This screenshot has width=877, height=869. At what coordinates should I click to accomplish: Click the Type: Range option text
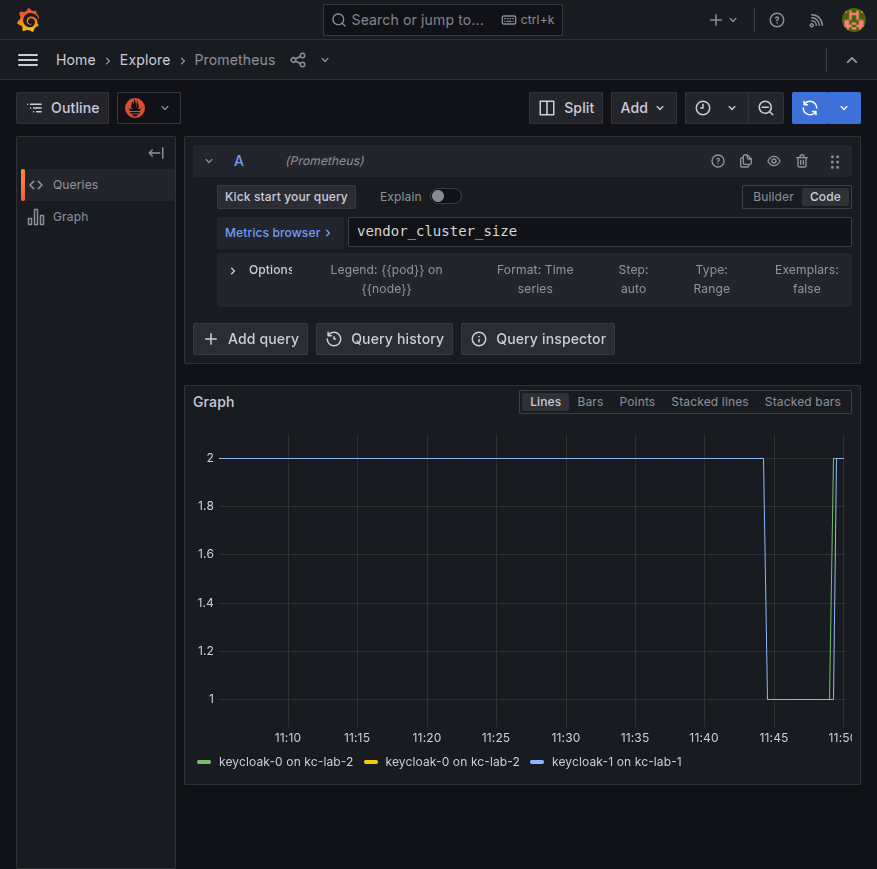pyautogui.click(x=711, y=279)
